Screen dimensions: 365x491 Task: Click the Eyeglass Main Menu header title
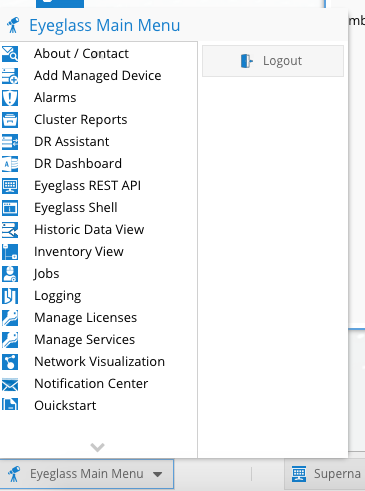pos(105,25)
